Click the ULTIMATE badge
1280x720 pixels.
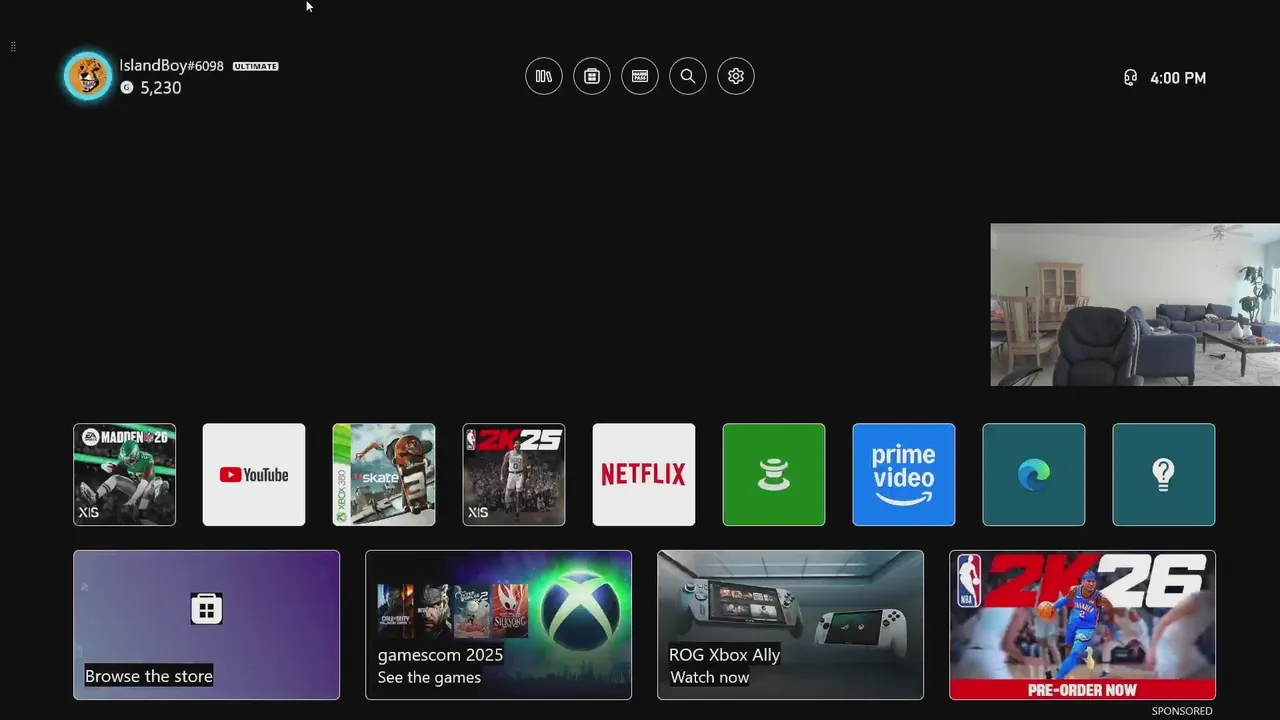pyautogui.click(x=256, y=66)
